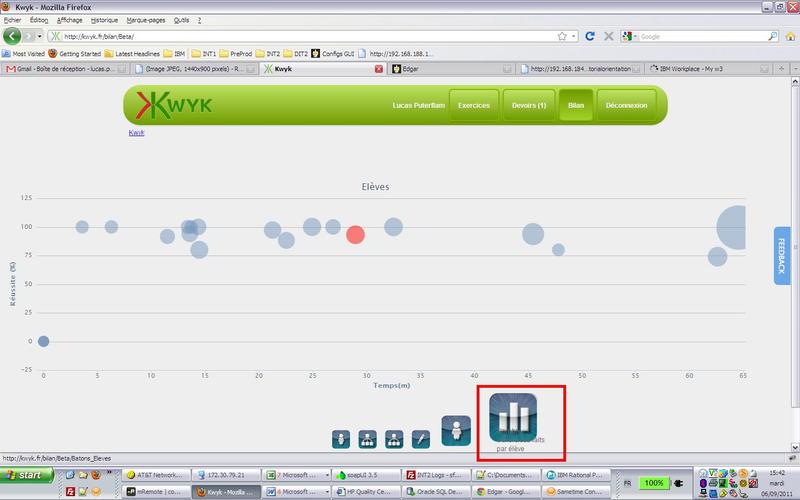The image size is (800, 500).
Task: Click the Kwyk logo in green header
Action: (x=174, y=105)
